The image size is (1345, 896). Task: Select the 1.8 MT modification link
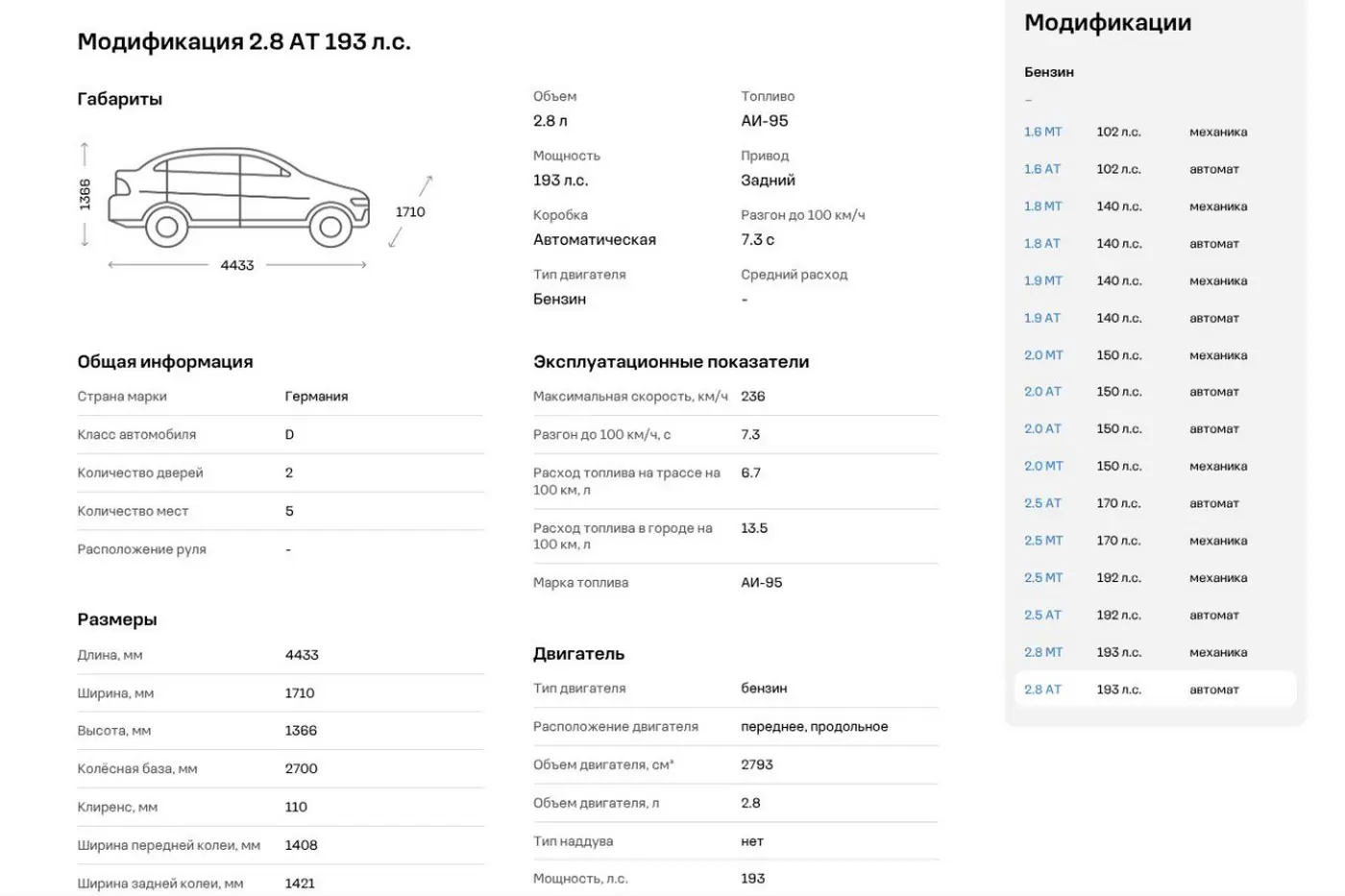(1042, 206)
